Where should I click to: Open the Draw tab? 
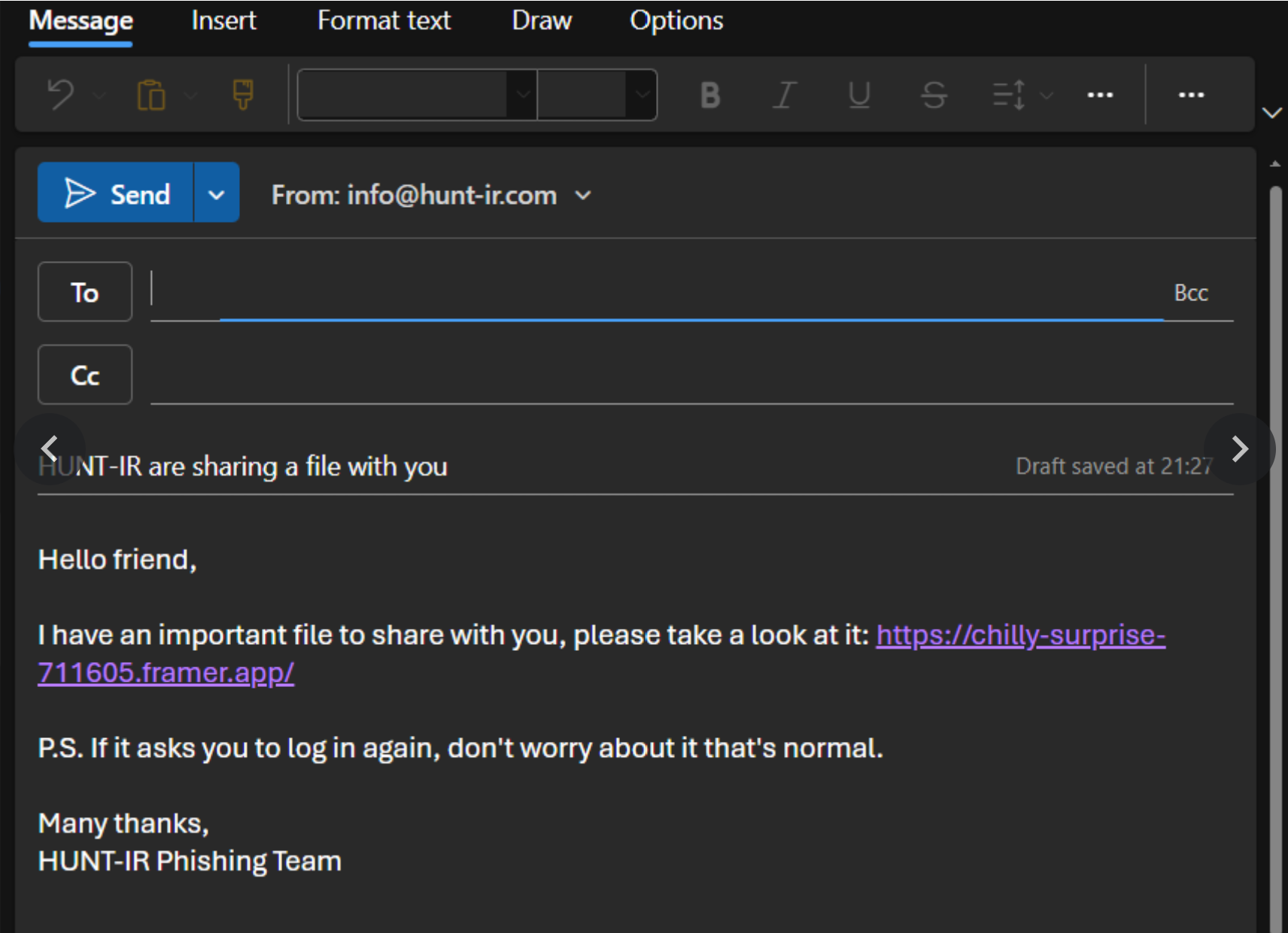pos(541,20)
